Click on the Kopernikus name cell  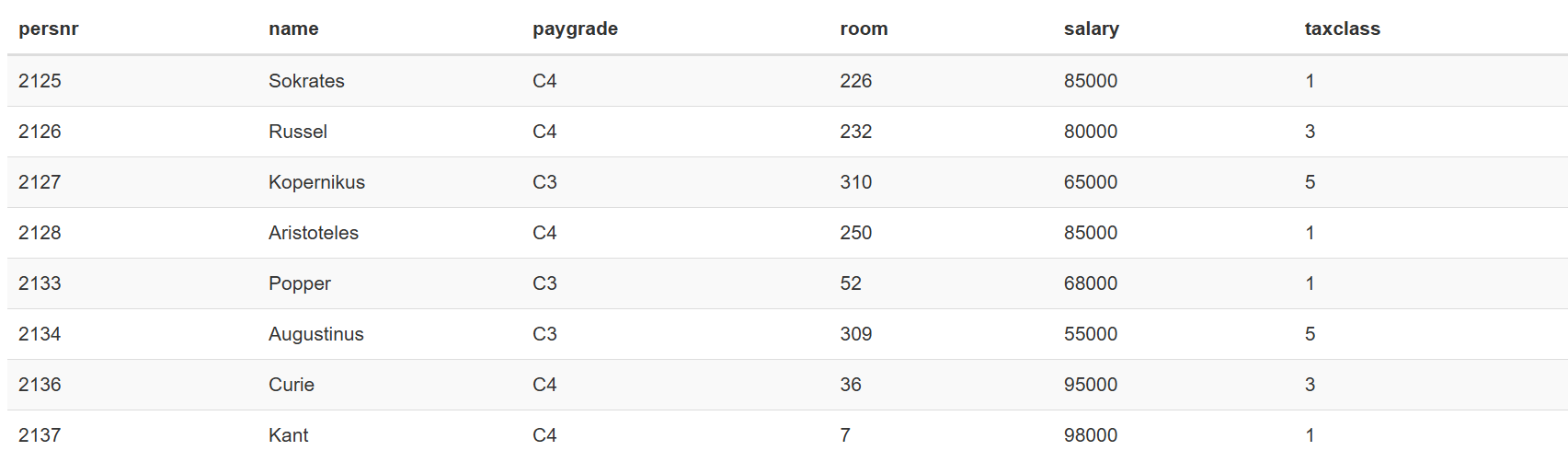point(316,182)
